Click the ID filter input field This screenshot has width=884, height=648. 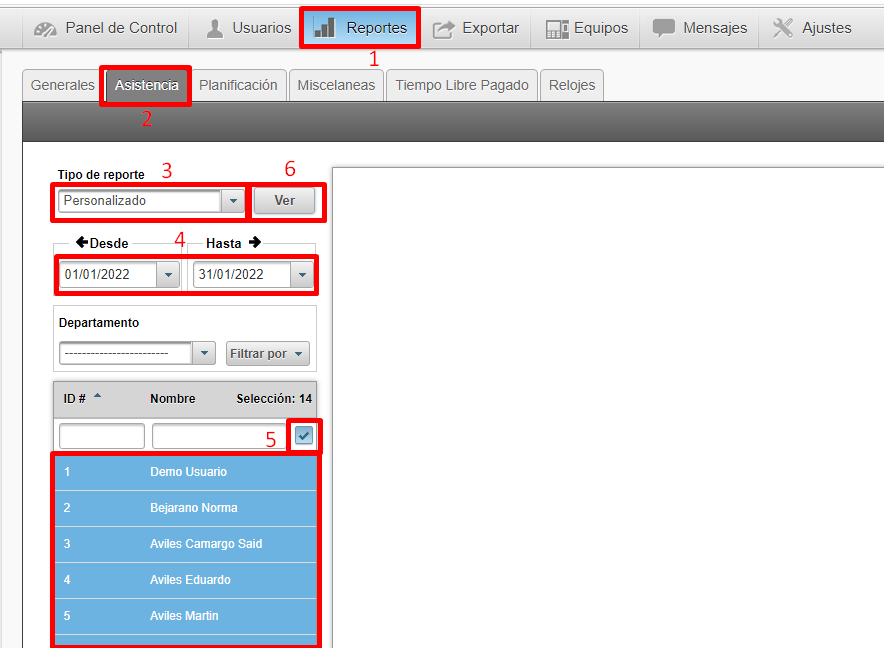click(x=102, y=436)
